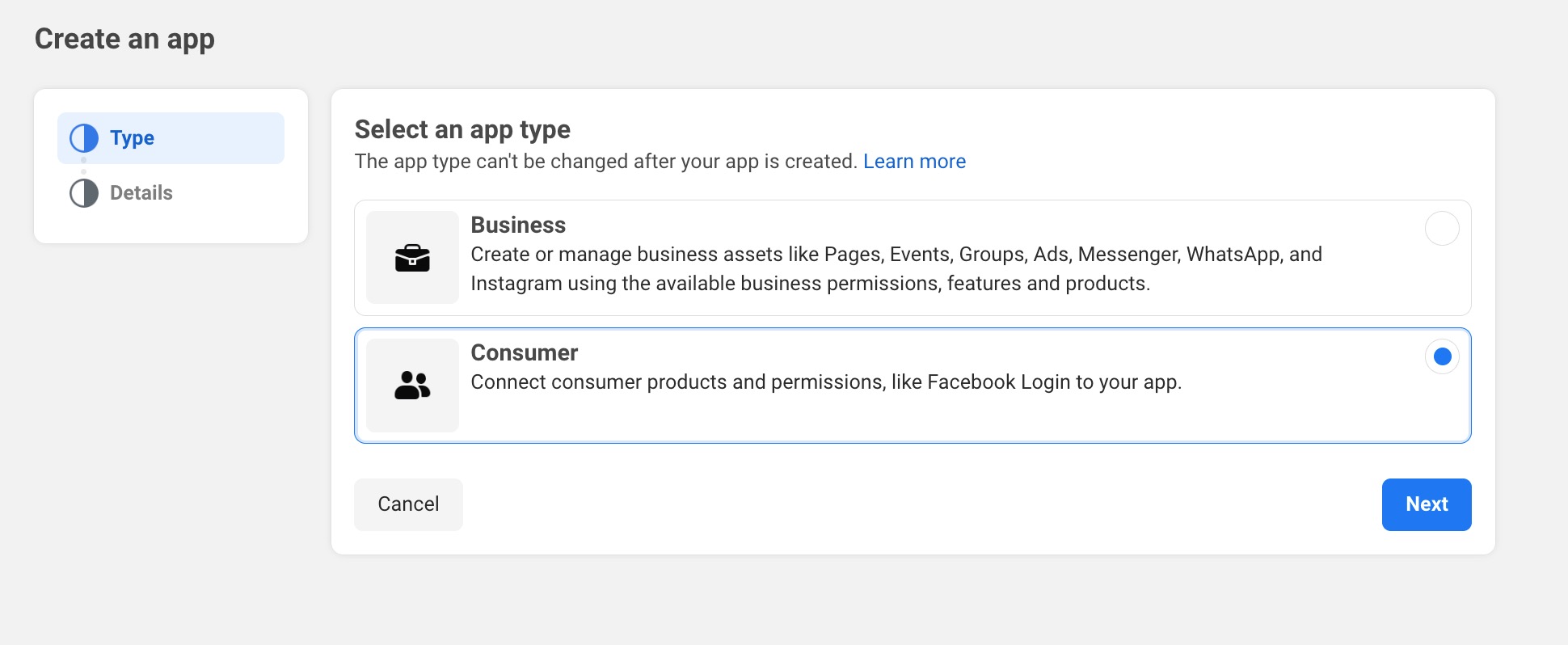Click the Business option title
Image resolution: width=1568 pixels, height=645 pixels.
click(x=518, y=225)
